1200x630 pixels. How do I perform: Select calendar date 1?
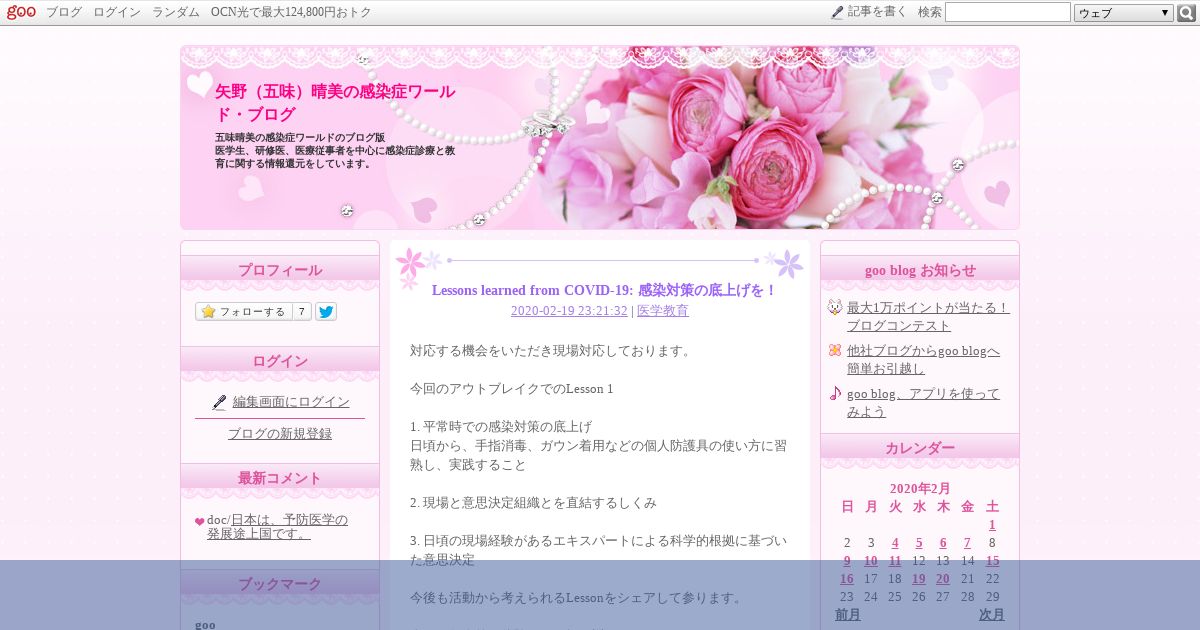pos(992,525)
